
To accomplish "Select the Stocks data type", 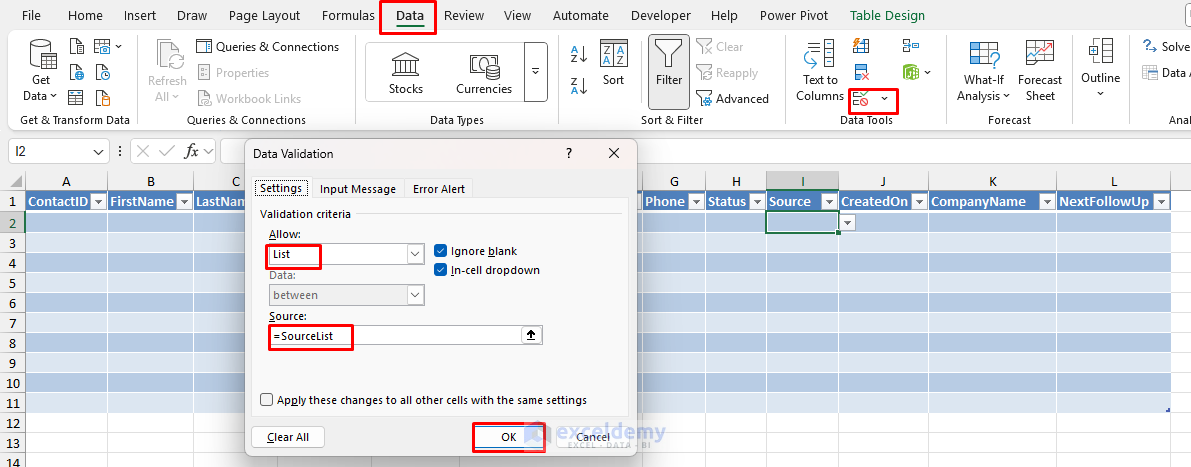I will (x=406, y=73).
